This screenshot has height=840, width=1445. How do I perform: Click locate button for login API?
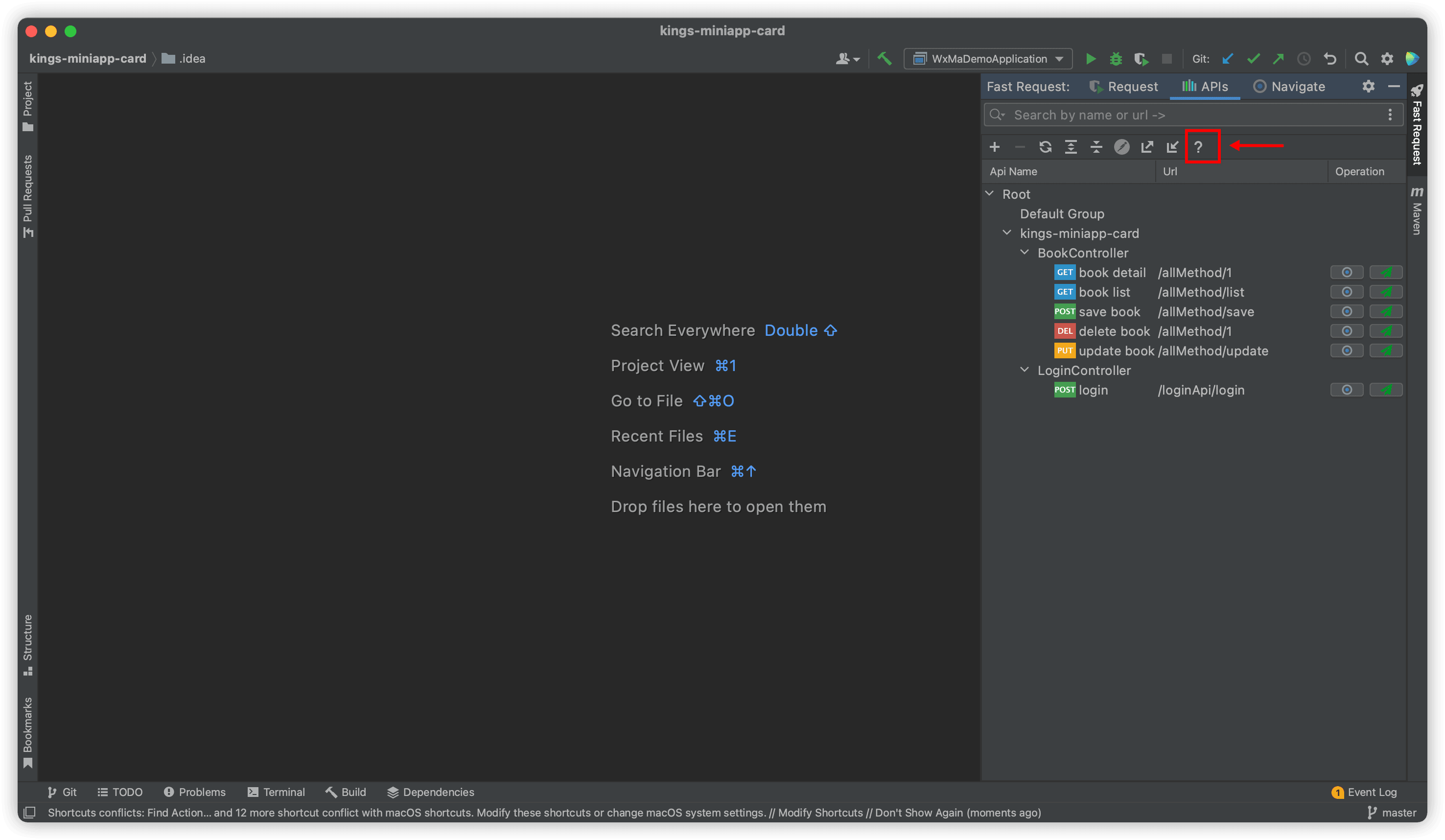pos(1347,390)
